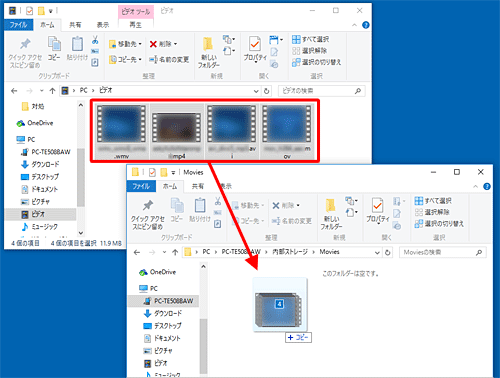Click Select All in Video window
The width and height of the screenshot is (500, 378).
point(310,39)
